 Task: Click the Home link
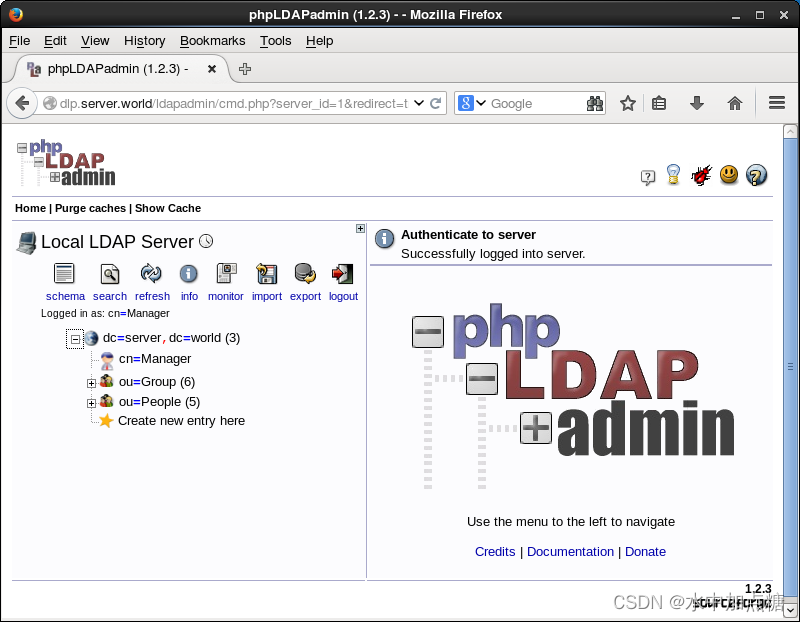click(x=30, y=208)
